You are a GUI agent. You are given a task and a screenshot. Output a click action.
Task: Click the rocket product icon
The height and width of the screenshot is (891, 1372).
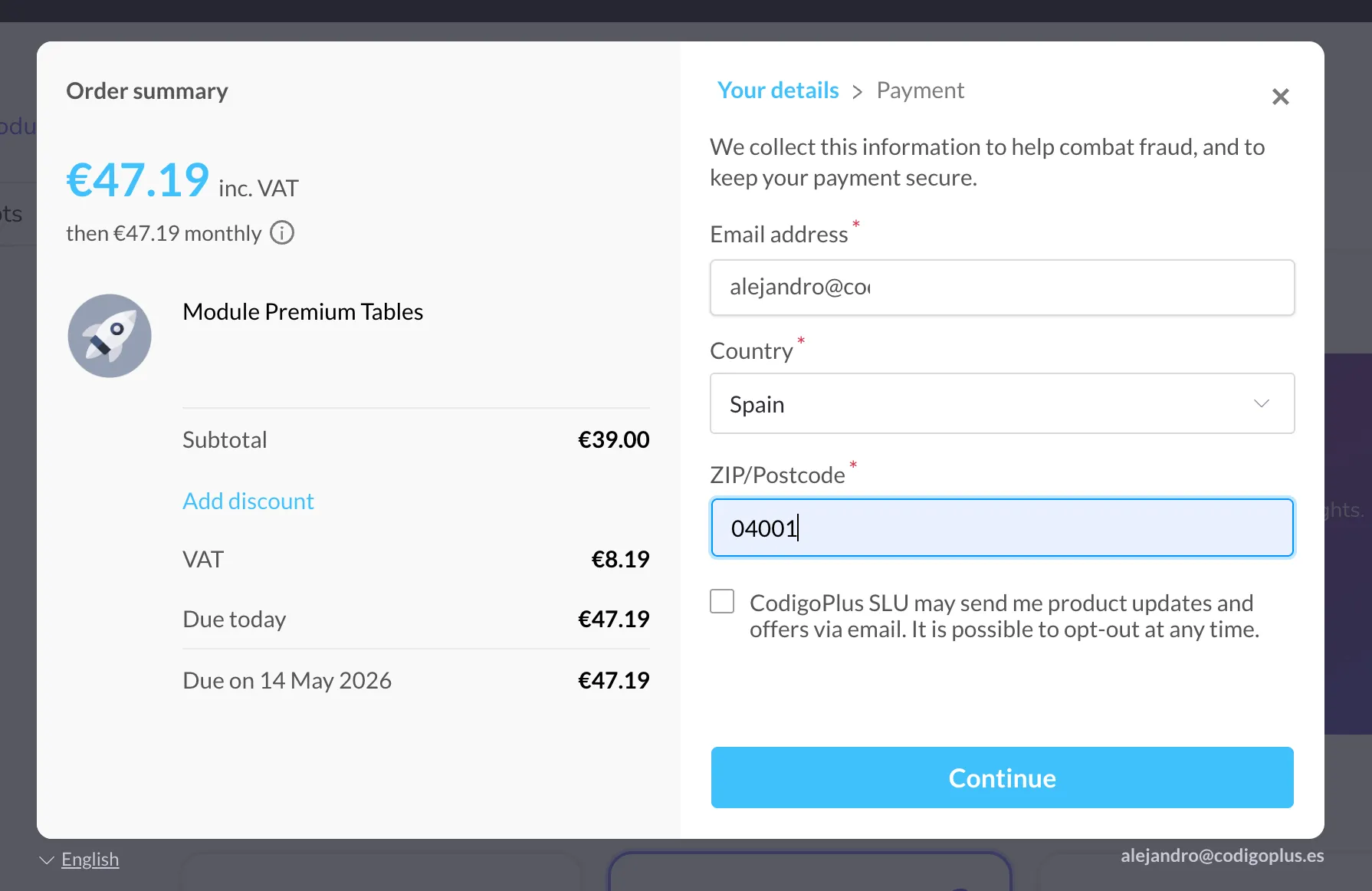point(110,336)
